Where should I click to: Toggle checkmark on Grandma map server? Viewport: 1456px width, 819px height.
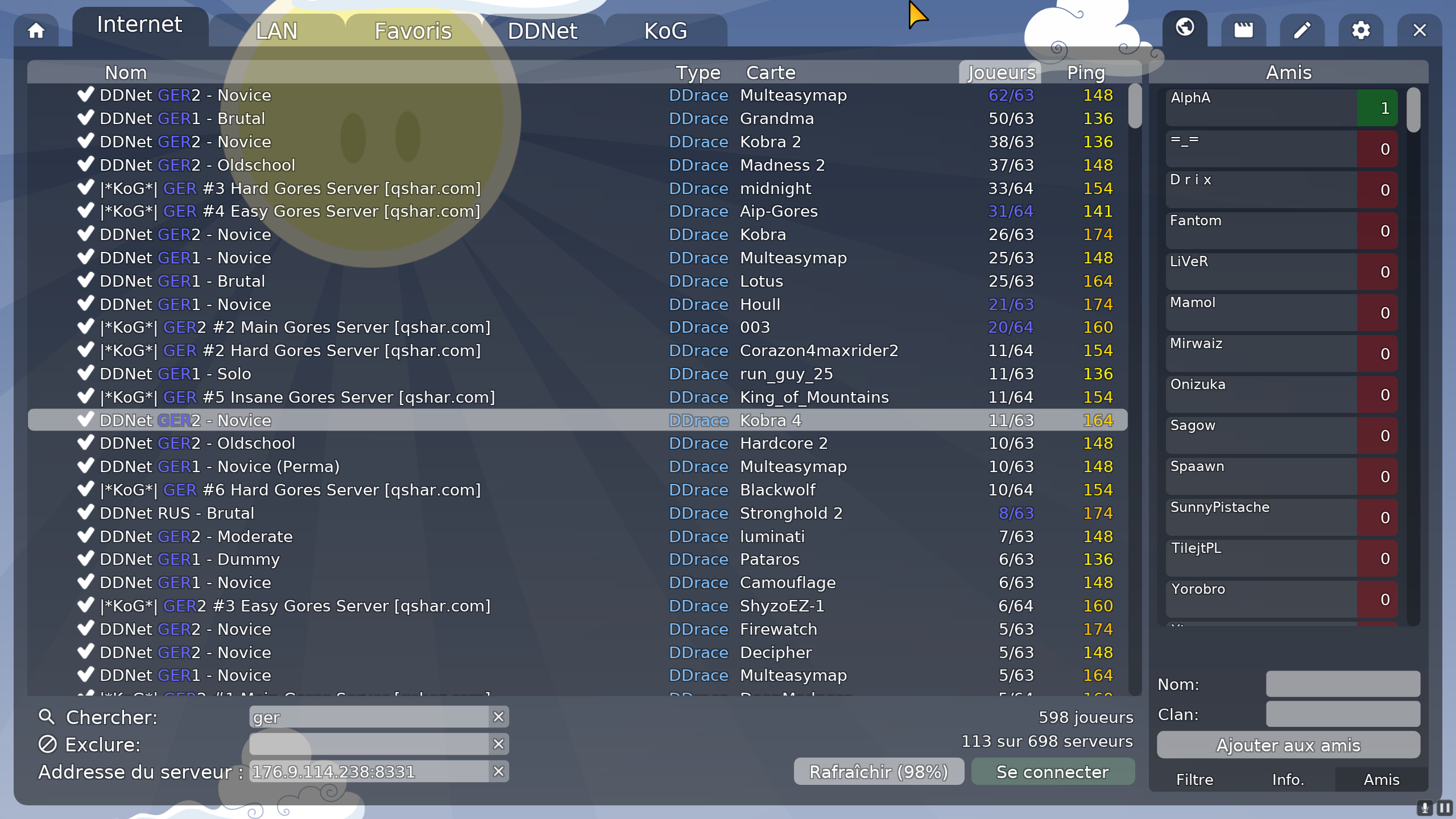click(85, 118)
